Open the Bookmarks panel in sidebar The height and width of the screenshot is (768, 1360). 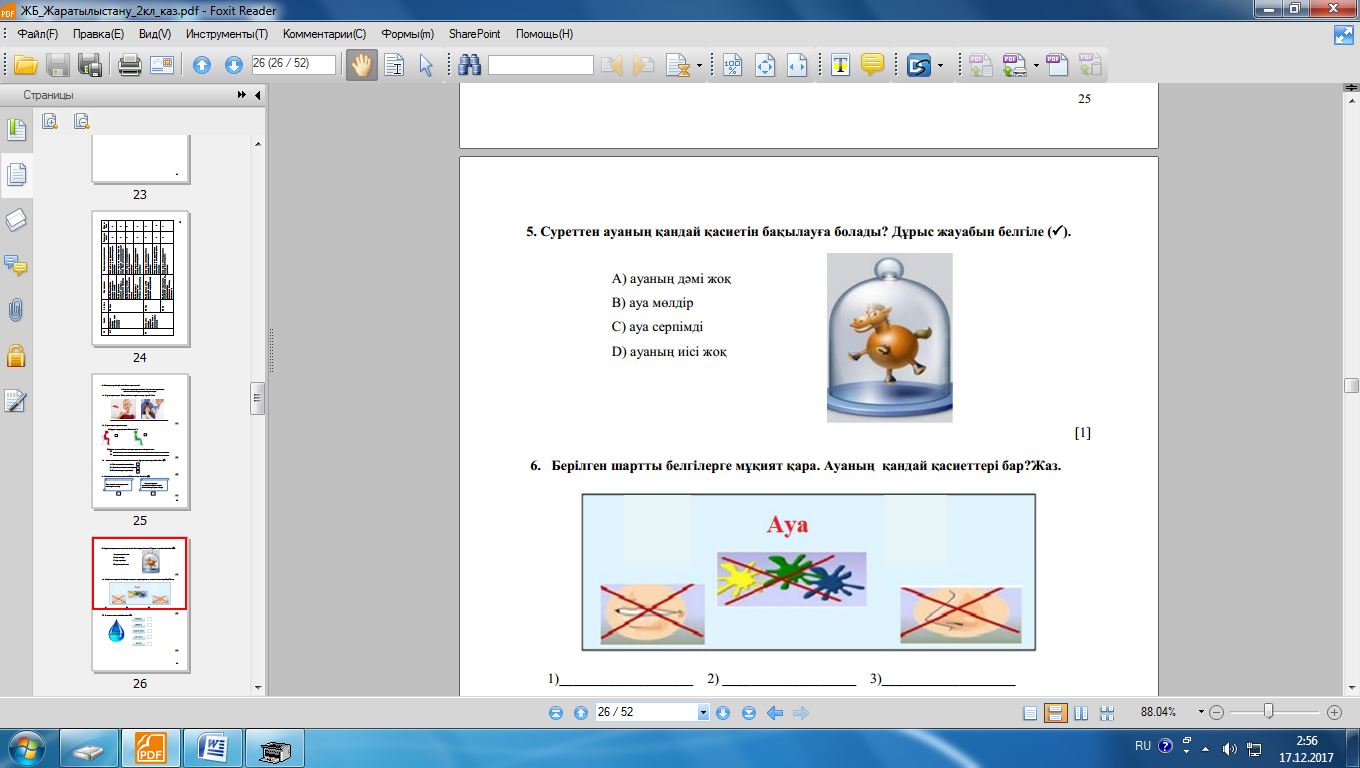pyautogui.click(x=16, y=130)
